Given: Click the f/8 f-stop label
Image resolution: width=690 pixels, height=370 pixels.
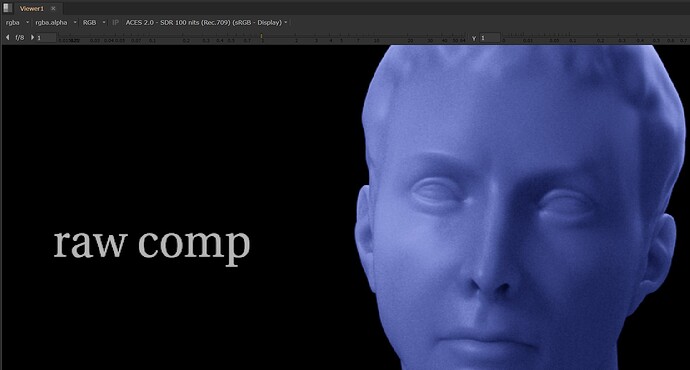Looking at the screenshot, I should click(x=20, y=38).
